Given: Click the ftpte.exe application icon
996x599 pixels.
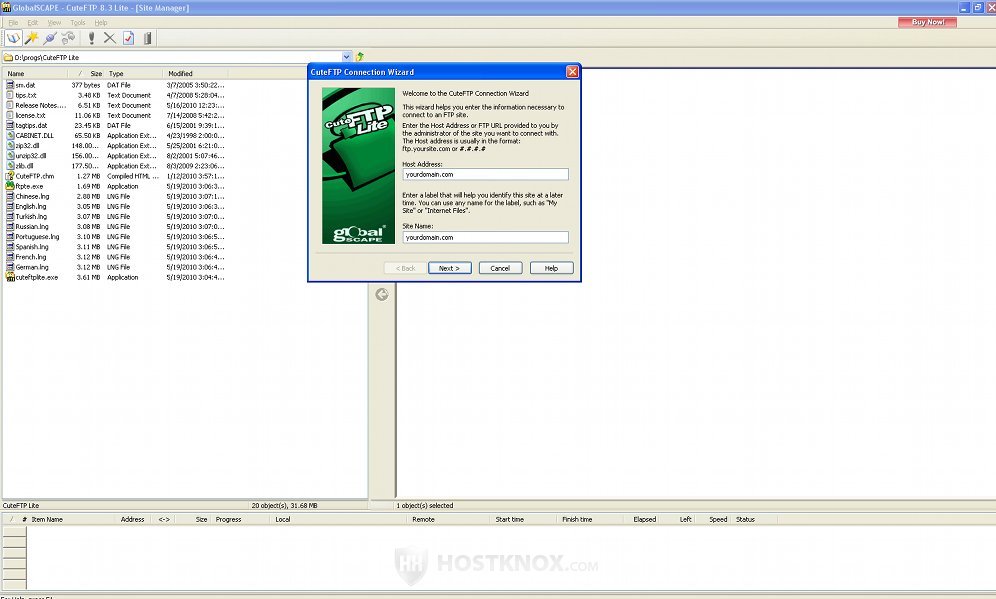Looking at the screenshot, I should [10, 186].
